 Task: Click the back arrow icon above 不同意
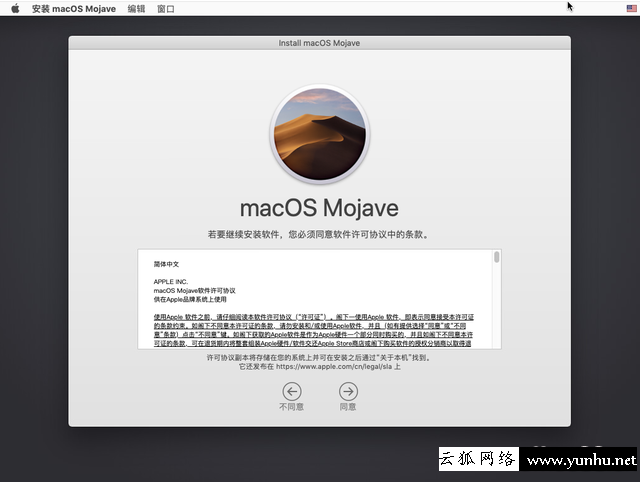(x=292, y=391)
